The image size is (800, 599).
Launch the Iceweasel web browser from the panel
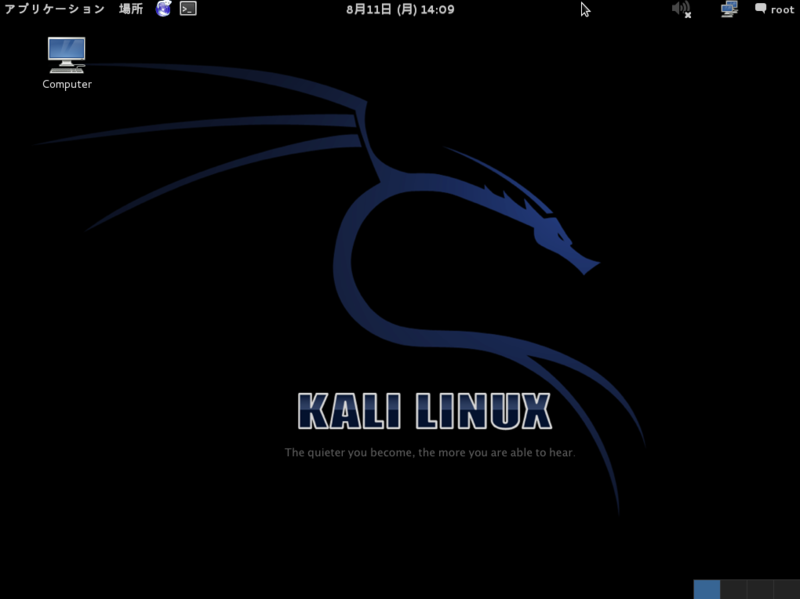click(163, 10)
